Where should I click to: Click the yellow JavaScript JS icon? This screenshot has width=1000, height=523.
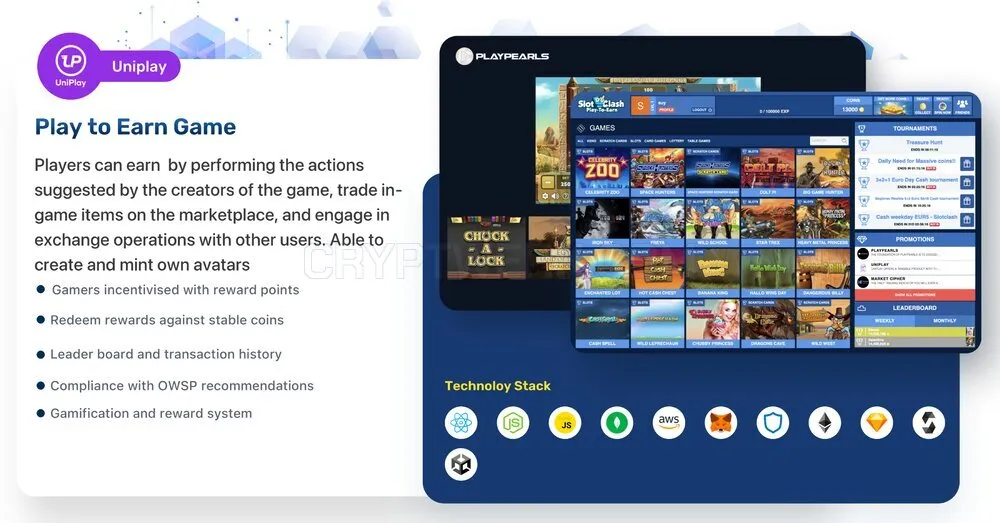(x=565, y=422)
